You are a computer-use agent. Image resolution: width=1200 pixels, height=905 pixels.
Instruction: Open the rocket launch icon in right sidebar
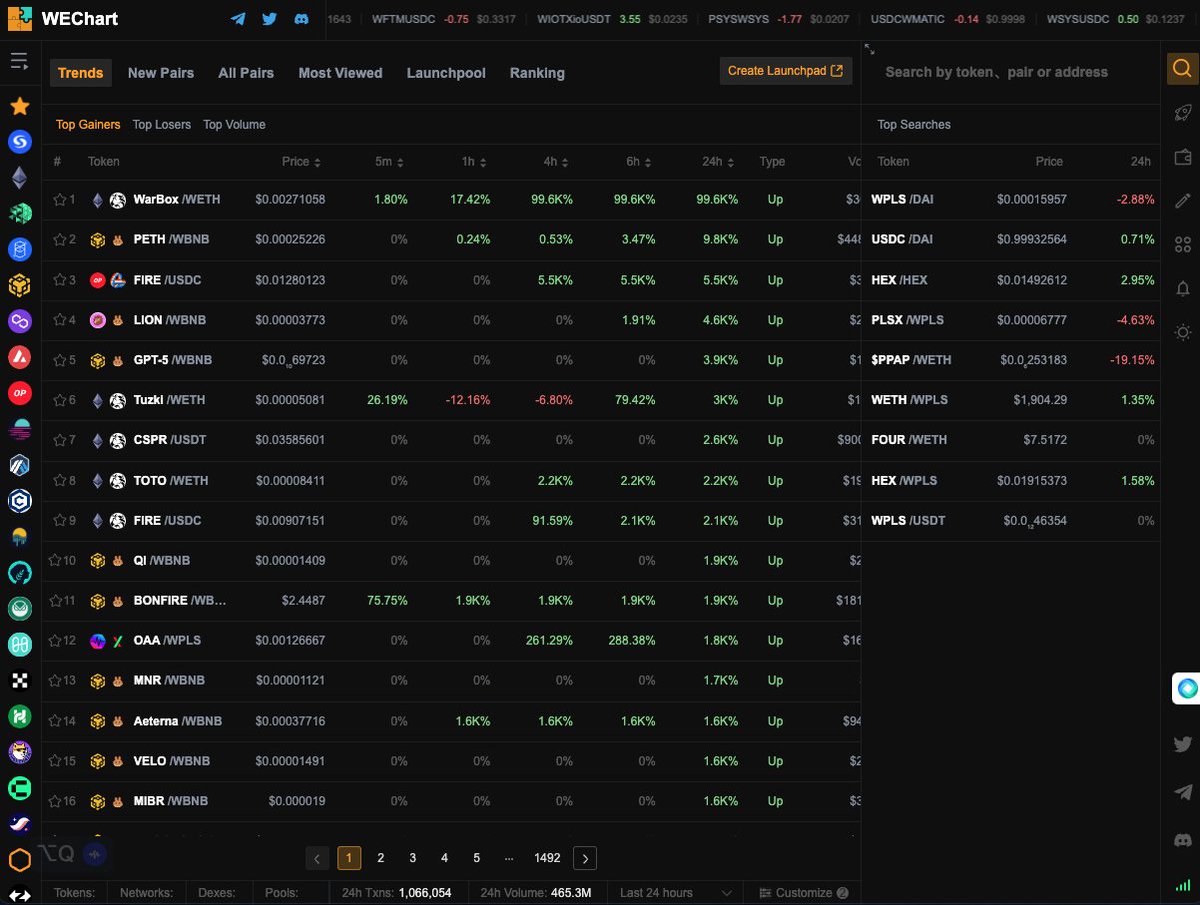pyautogui.click(x=1183, y=113)
